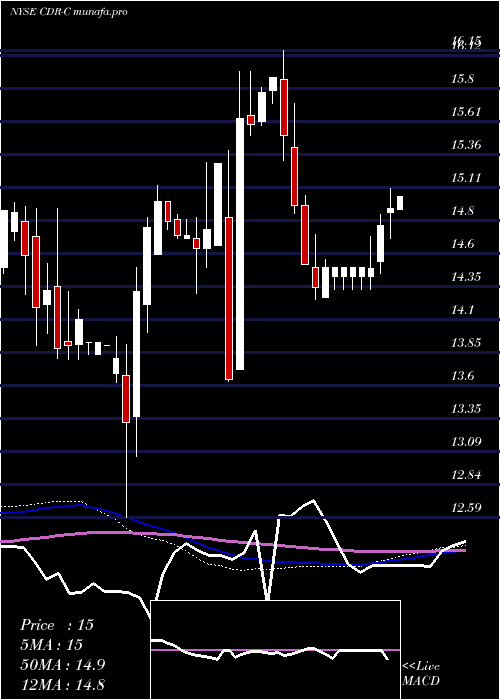Click the 14.35 price axis label

click(466, 277)
